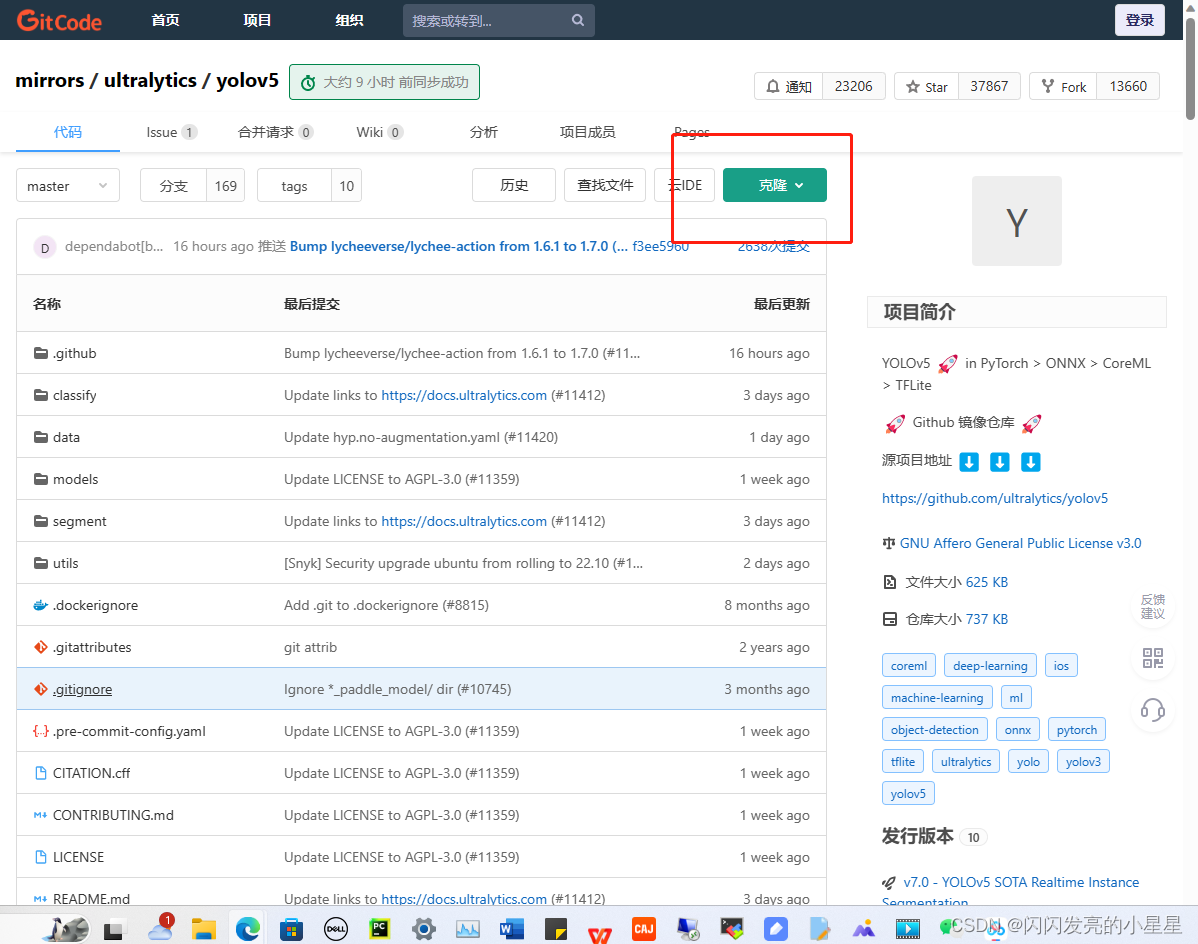The image size is (1198, 944).
Task: Star the yolov5 repository
Action: [x=928, y=86]
